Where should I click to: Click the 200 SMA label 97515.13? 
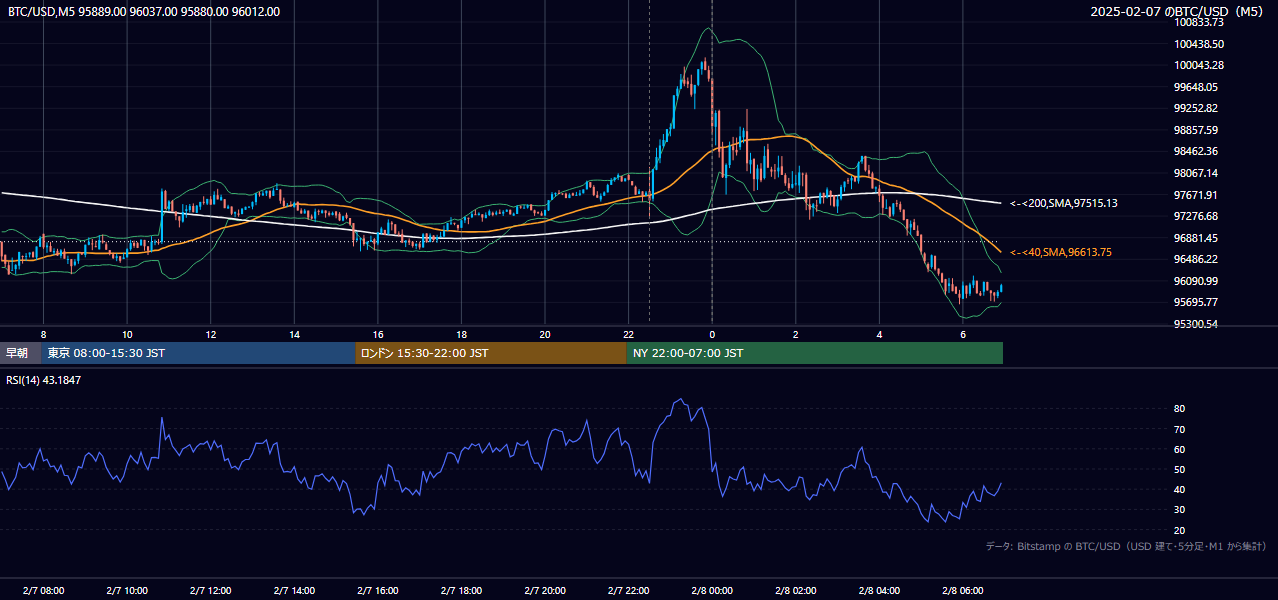point(1063,203)
